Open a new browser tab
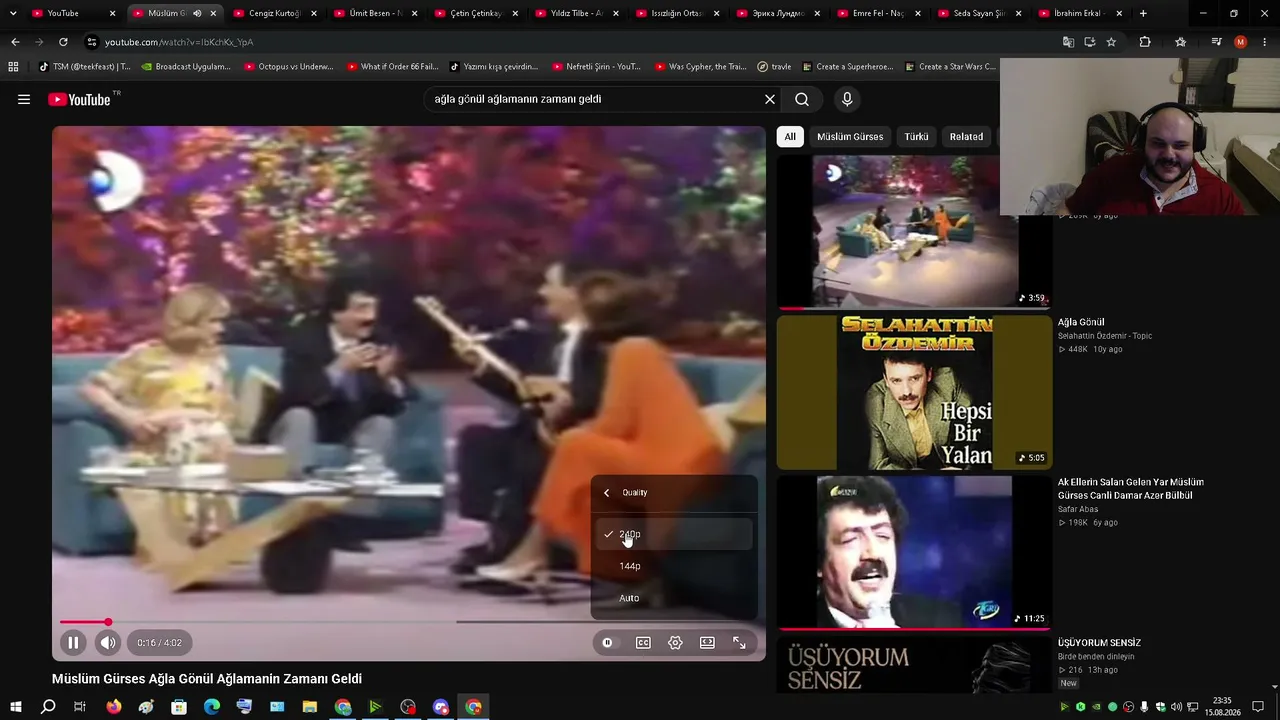The height and width of the screenshot is (720, 1280). click(1143, 13)
